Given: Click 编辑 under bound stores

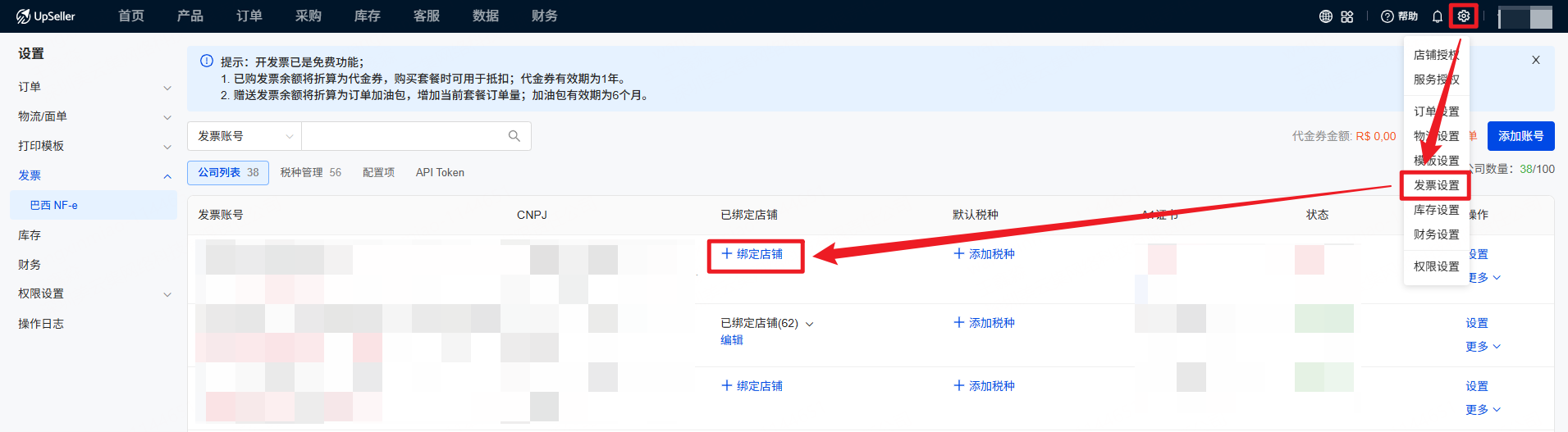Looking at the screenshot, I should [x=732, y=340].
